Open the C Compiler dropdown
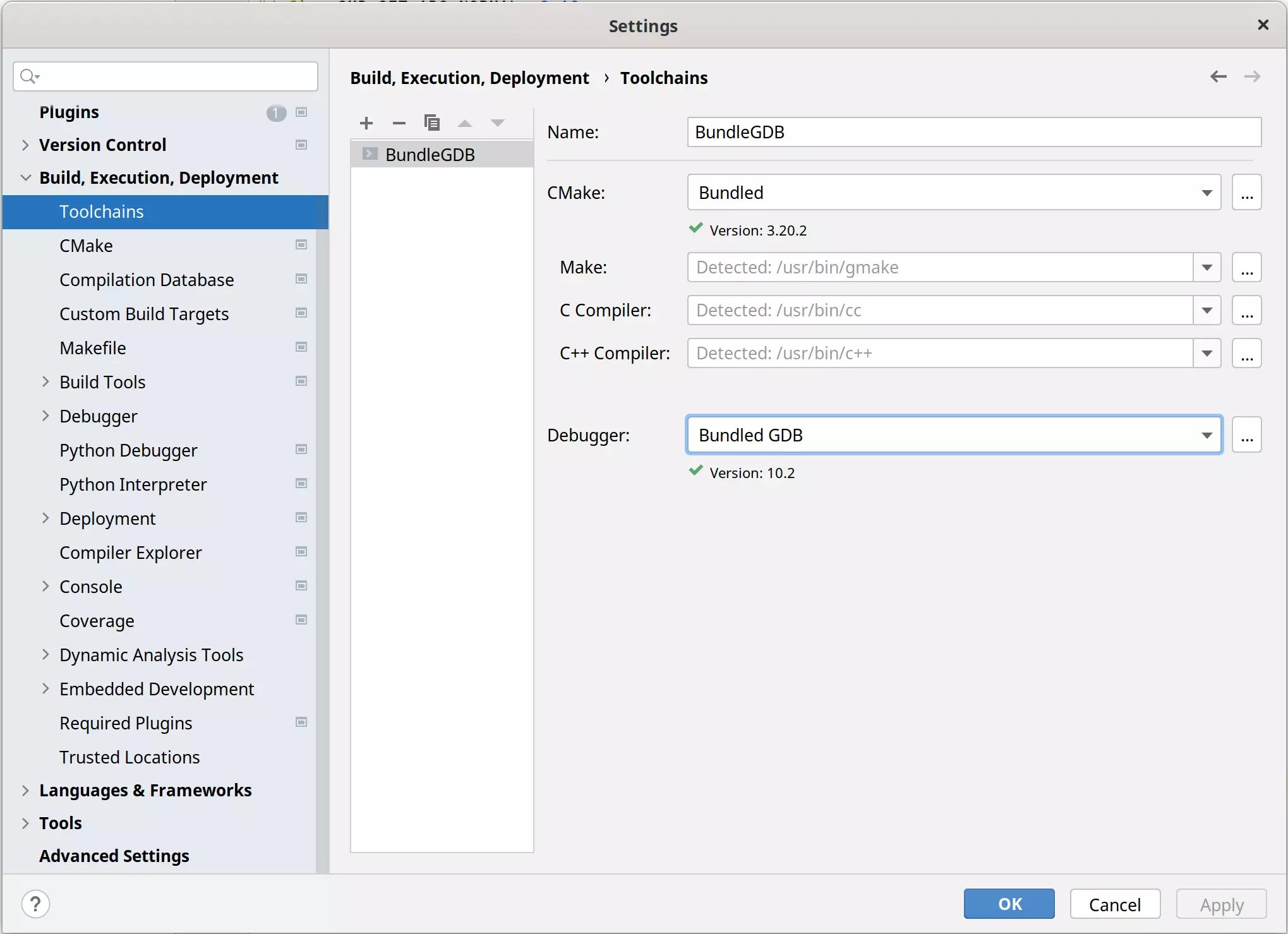 pyautogui.click(x=1207, y=310)
